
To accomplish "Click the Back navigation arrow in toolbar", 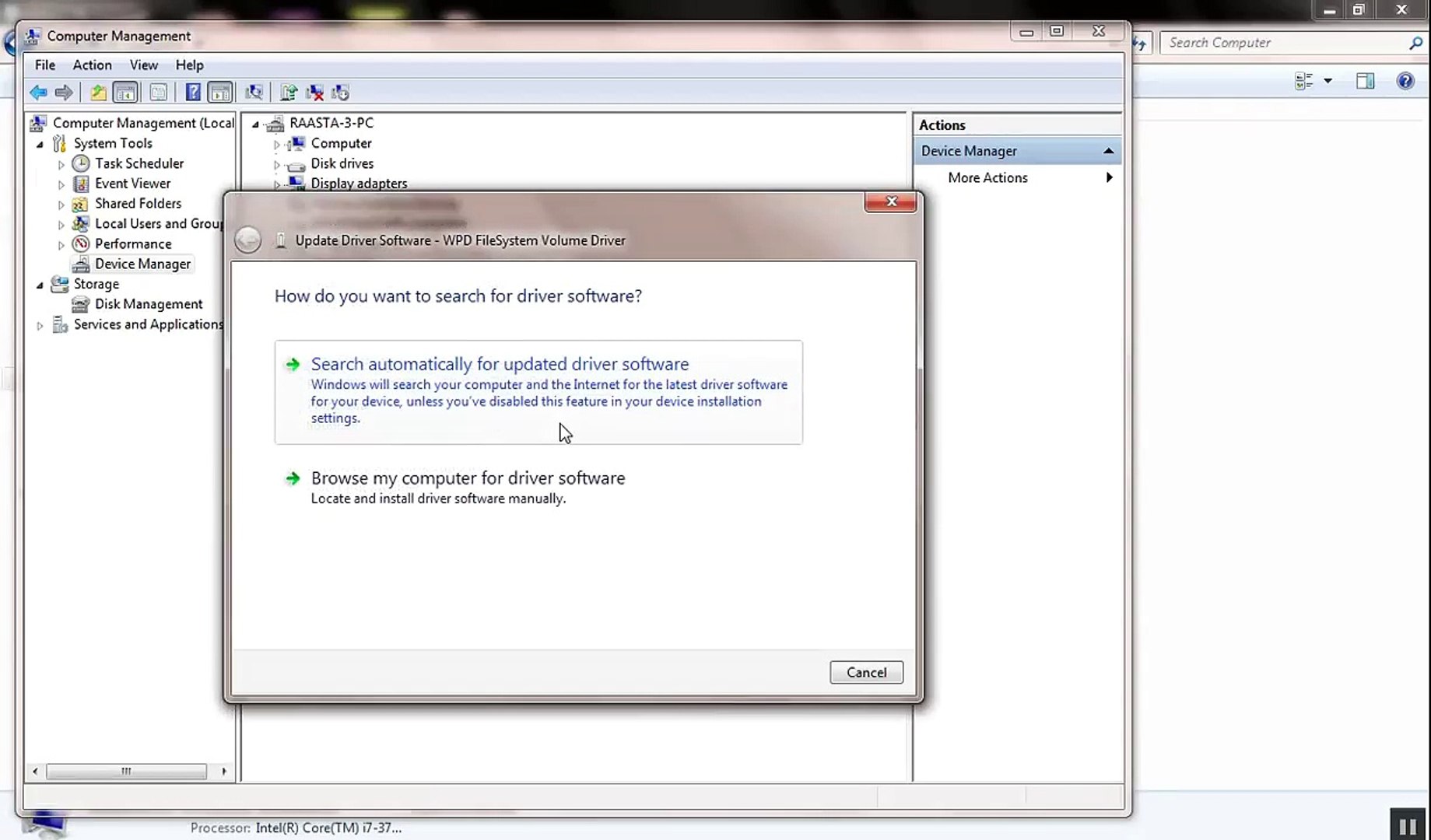I will point(37,92).
